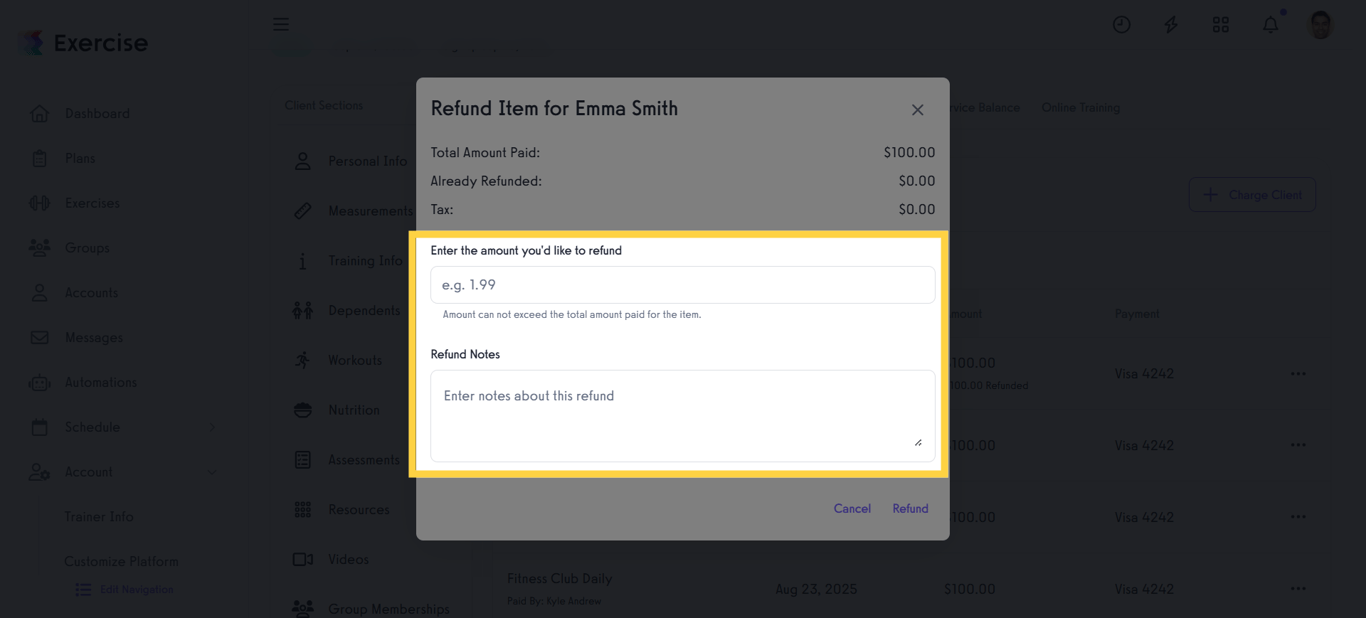Toggle the hamburger menu icon
The image size is (1366, 618).
(x=281, y=24)
